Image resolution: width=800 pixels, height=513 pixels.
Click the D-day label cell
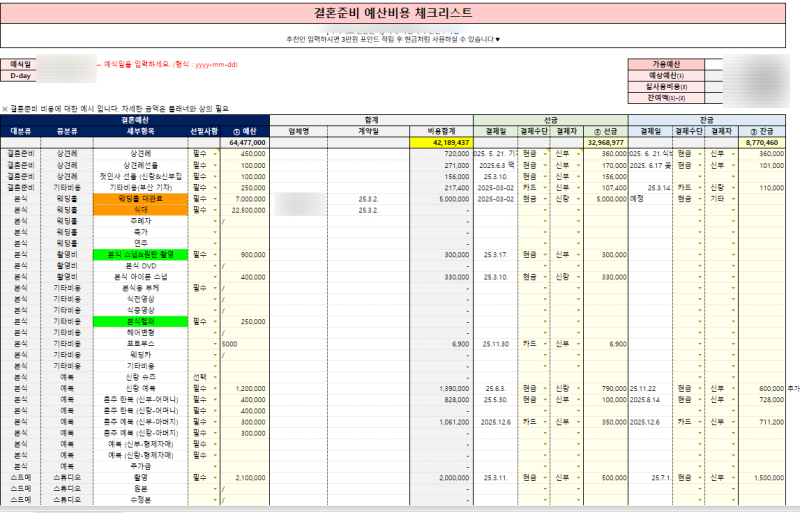[x=20, y=76]
